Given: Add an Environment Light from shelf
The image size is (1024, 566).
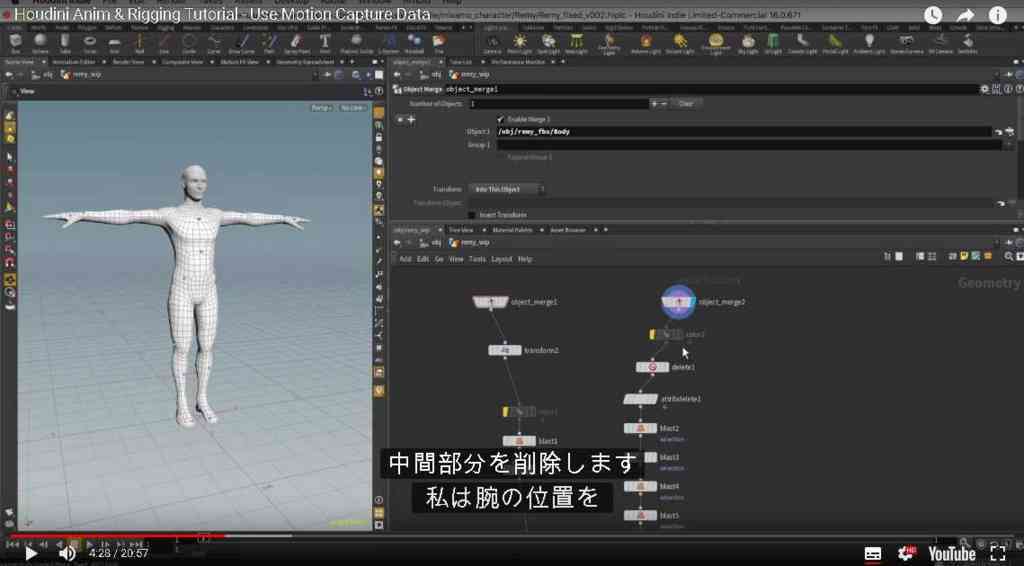Looking at the screenshot, I should (x=715, y=43).
